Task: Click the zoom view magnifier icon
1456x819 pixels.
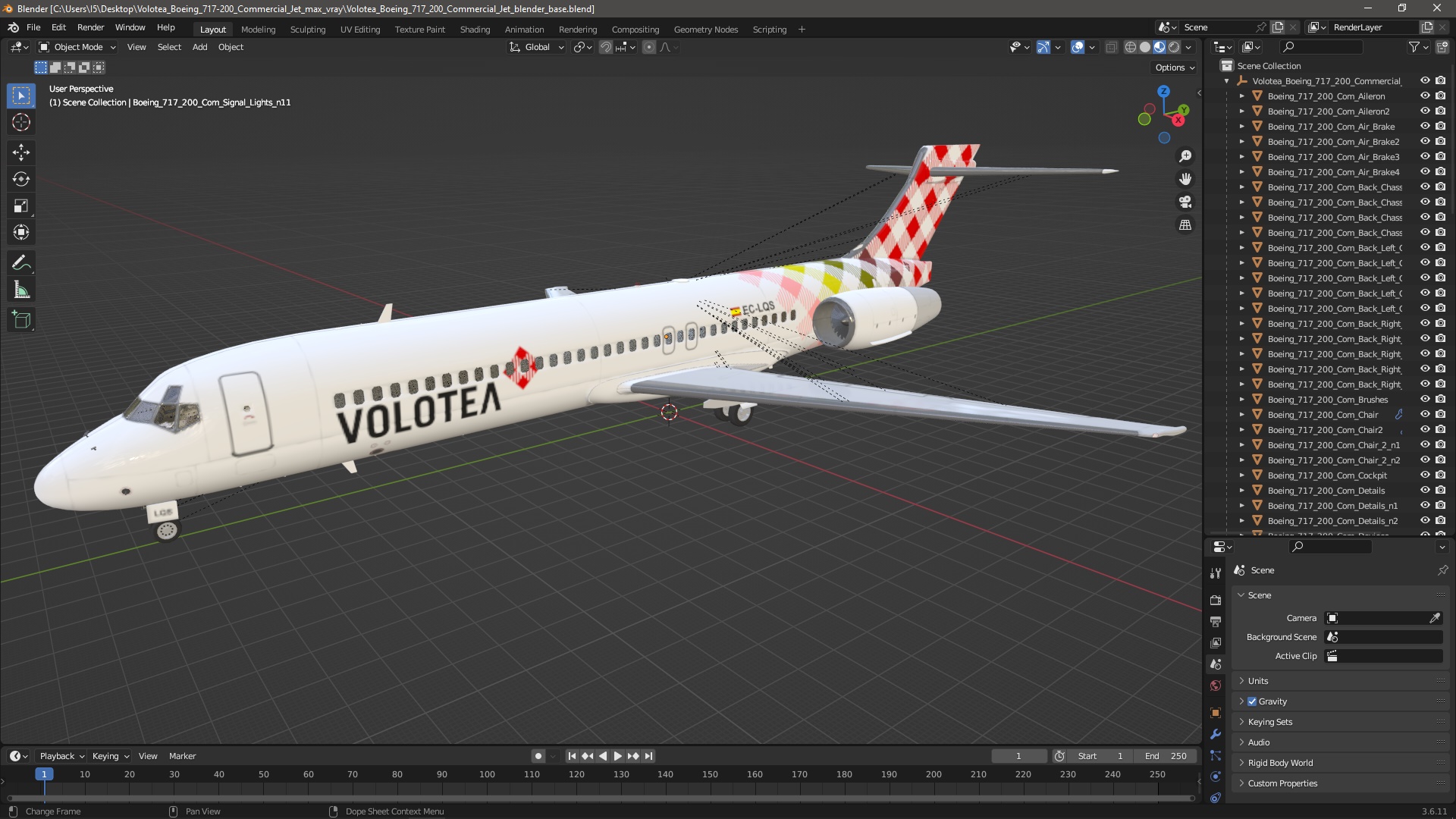Action: coord(1185,156)
